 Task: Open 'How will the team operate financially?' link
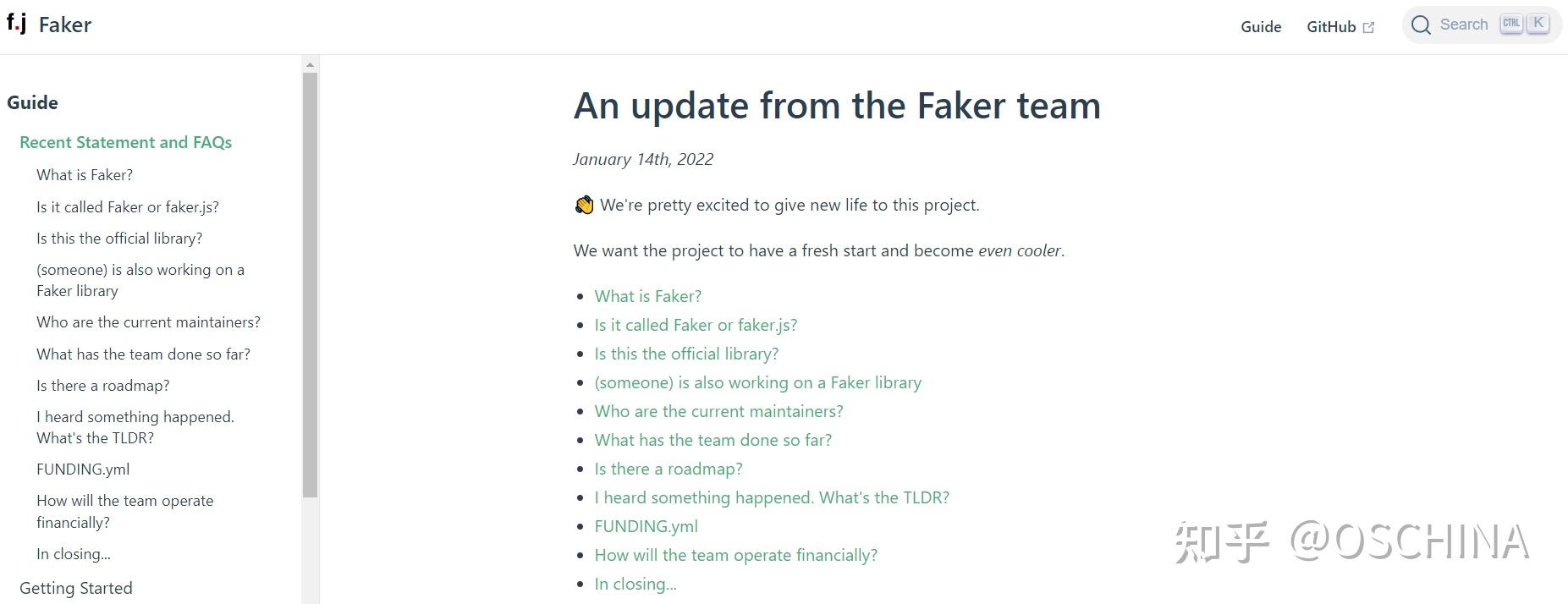point(735,555)
